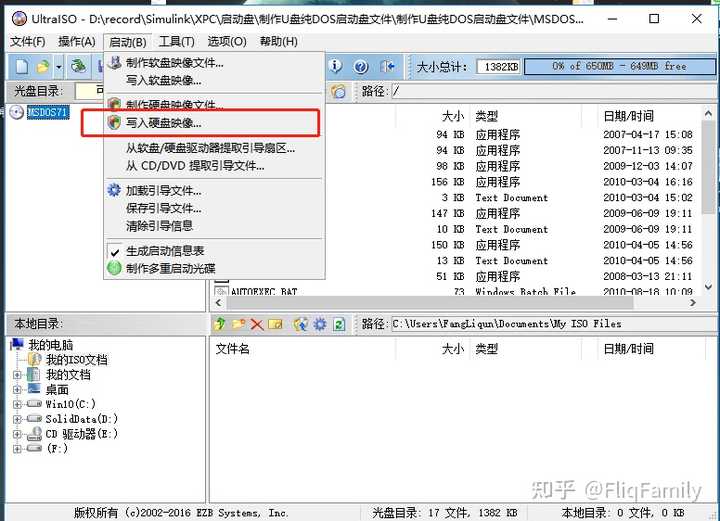Click the upper file list 类型 column header

(486, 116)
